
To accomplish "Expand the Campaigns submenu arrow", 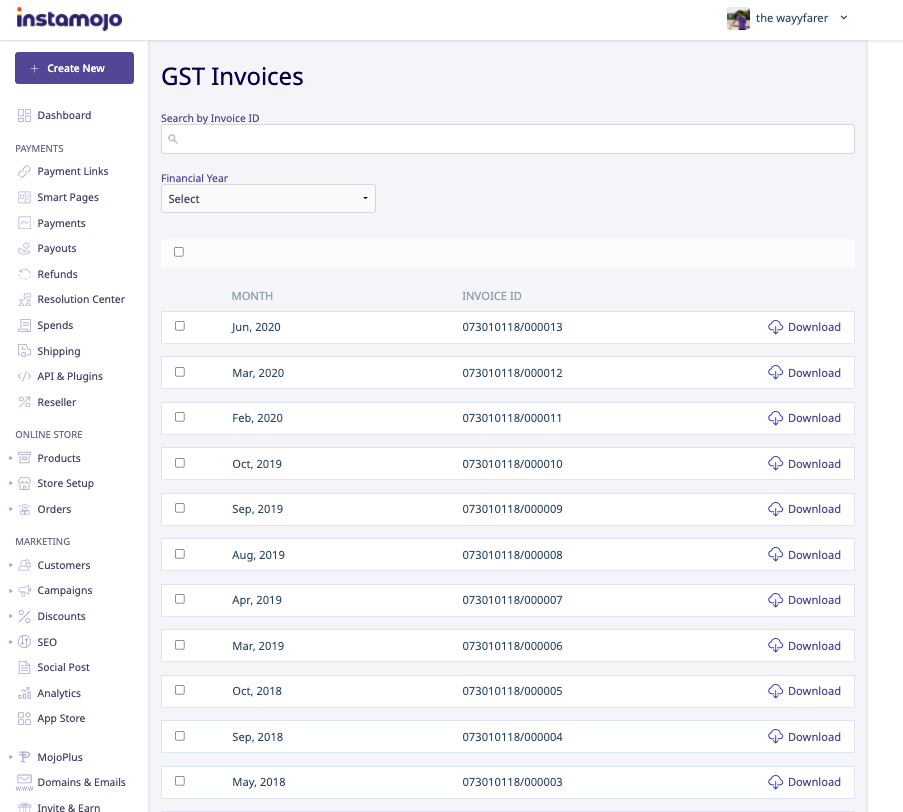I will [10, 590].
